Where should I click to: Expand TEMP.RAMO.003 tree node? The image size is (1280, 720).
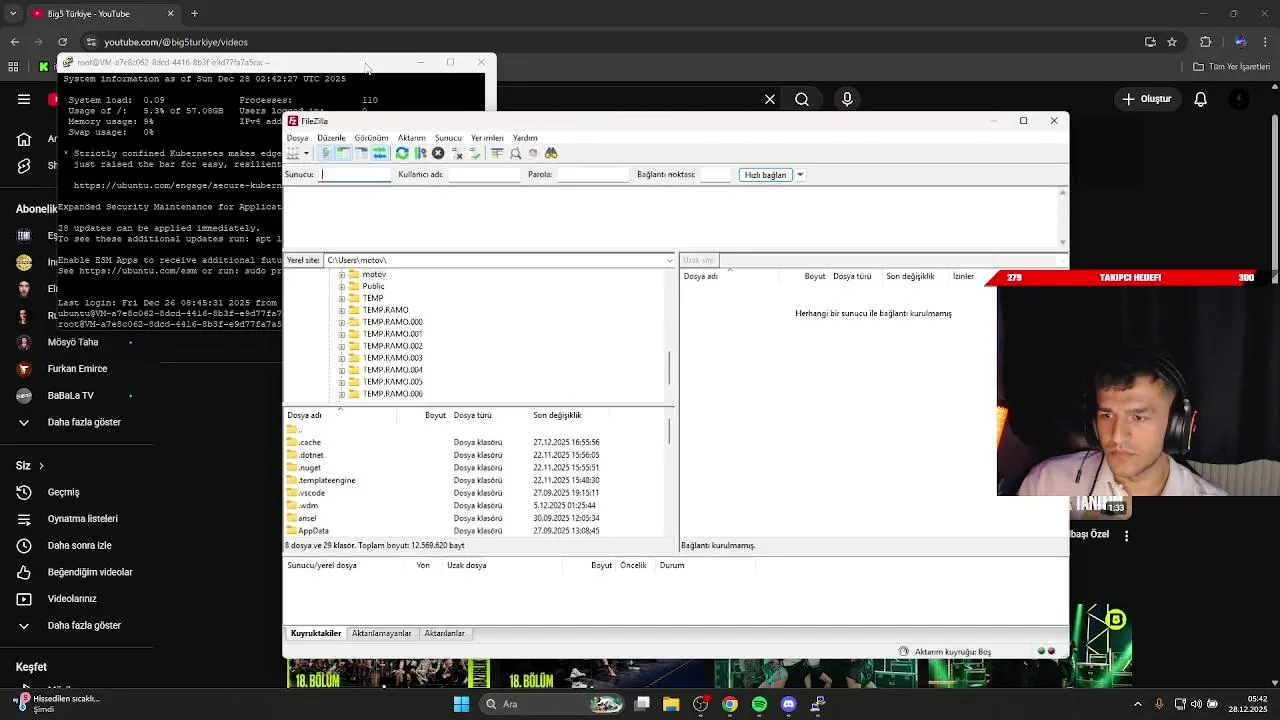342,358
